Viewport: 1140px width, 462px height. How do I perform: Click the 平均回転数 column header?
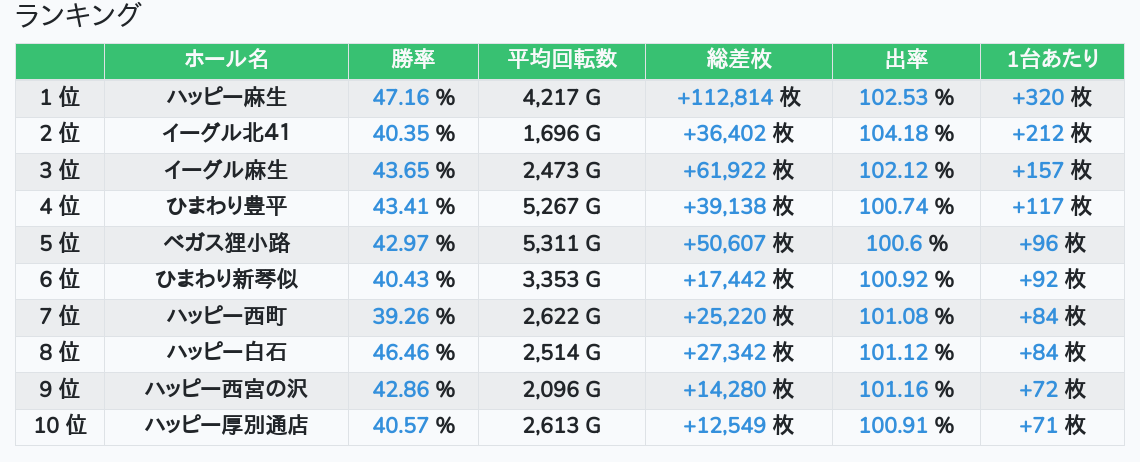[x=561, y=60]
